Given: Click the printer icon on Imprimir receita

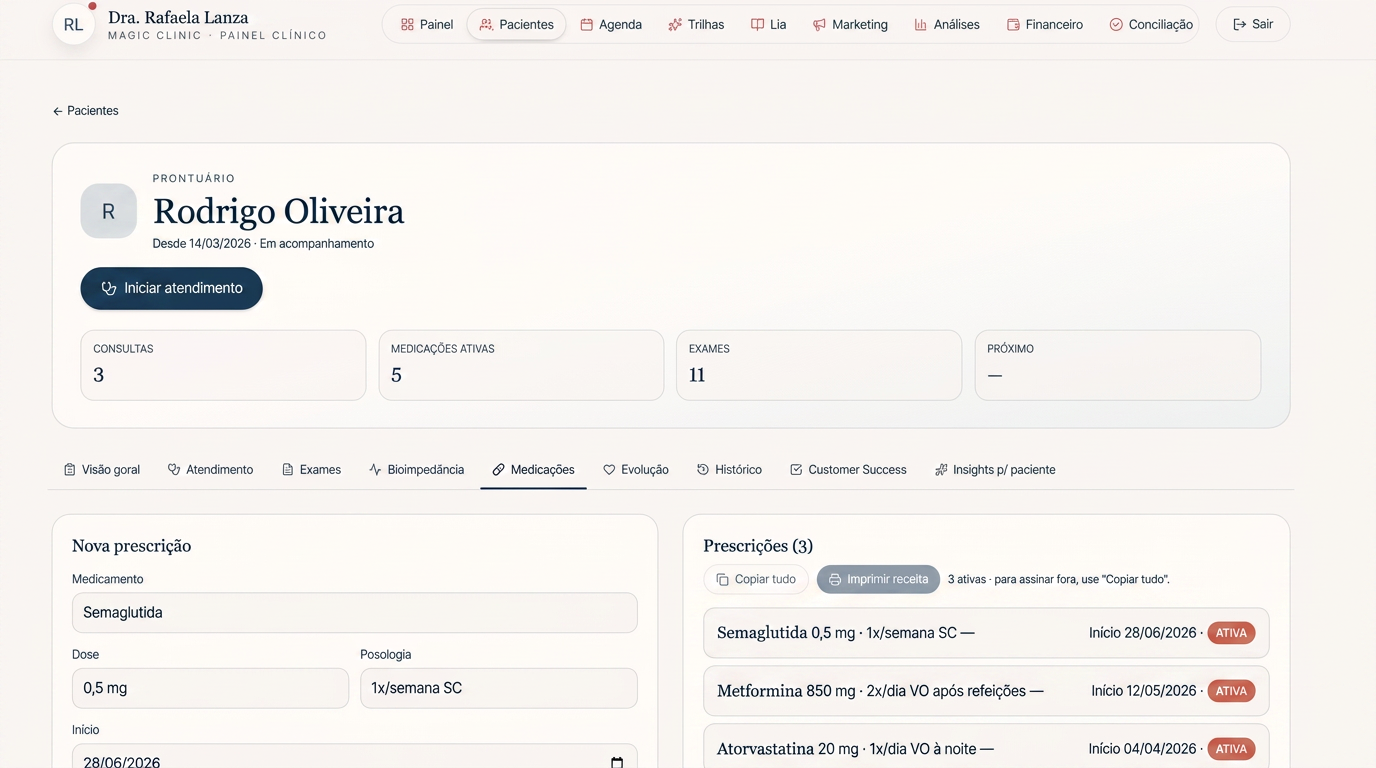Looking at the screenshot, I should coord(835,579).
